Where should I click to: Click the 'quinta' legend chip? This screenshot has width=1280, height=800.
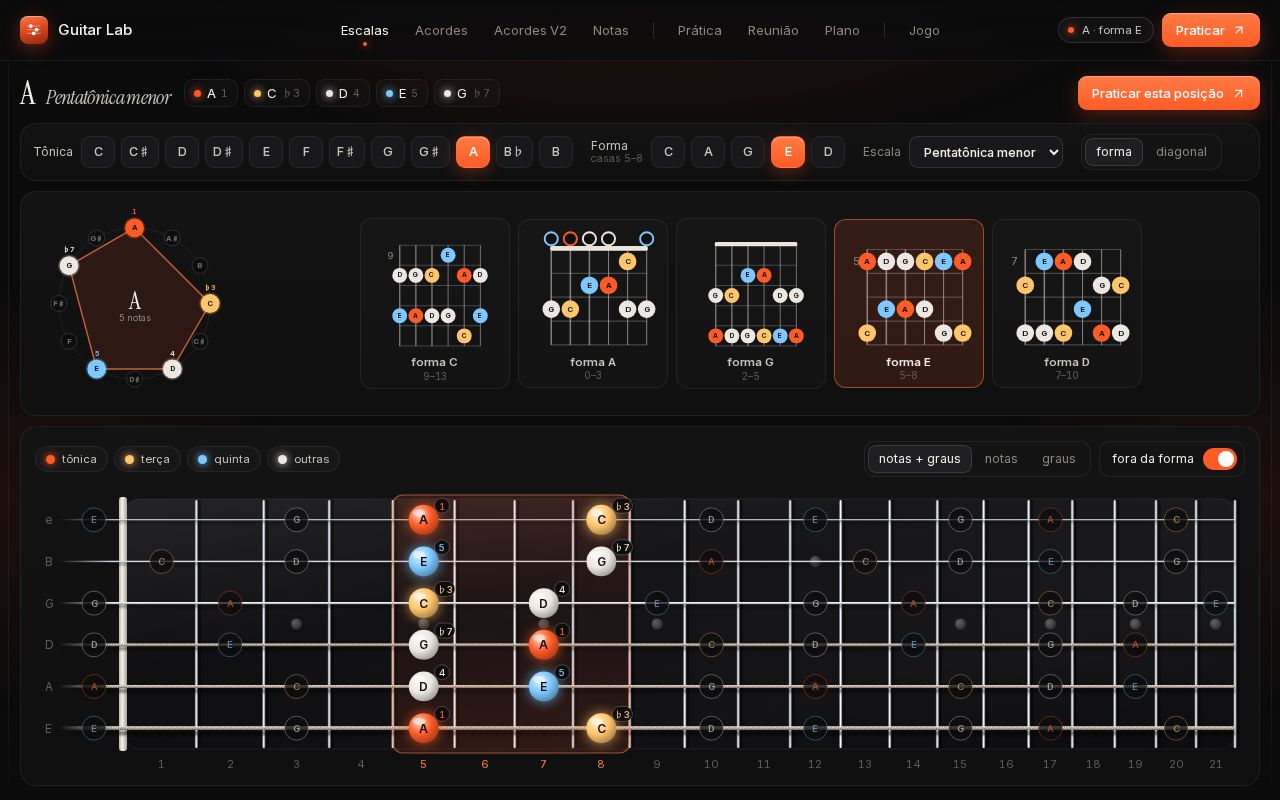coord(224,459)
